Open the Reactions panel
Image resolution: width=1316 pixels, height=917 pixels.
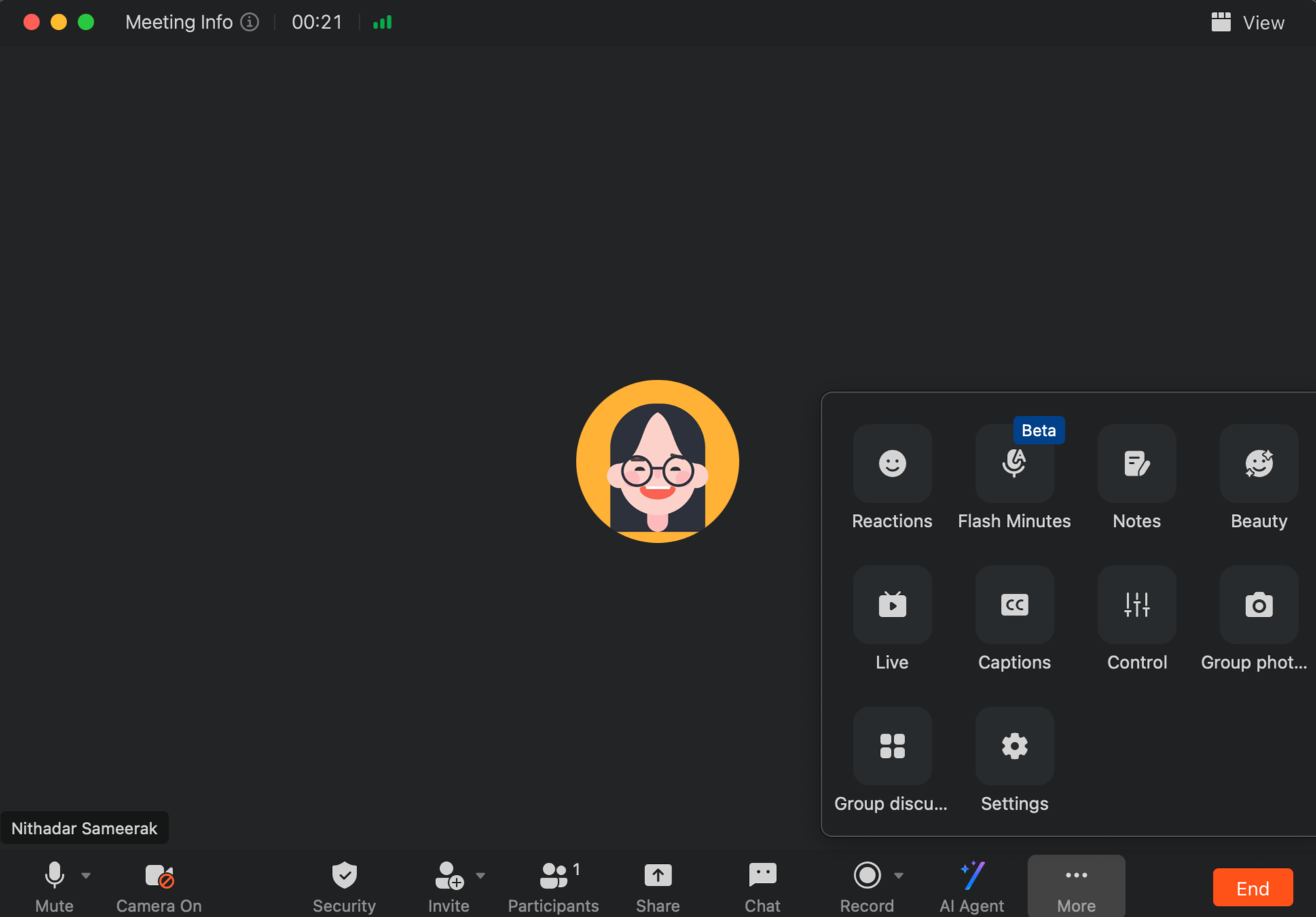tap(892, 464)
